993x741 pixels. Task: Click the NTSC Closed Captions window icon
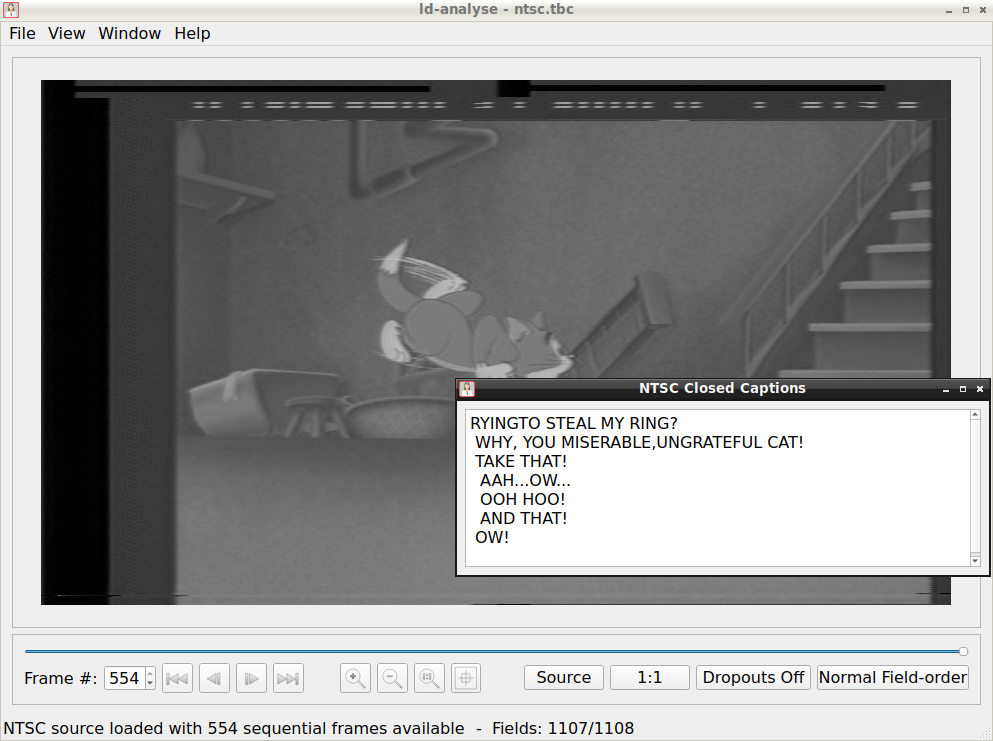[x=467, y=389]
